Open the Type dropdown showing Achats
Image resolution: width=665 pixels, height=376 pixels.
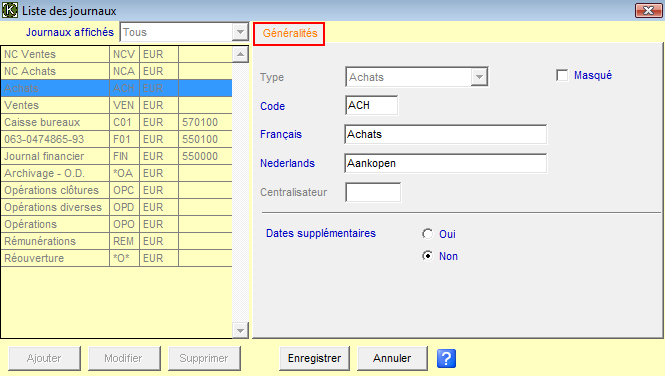click(479, 77)
